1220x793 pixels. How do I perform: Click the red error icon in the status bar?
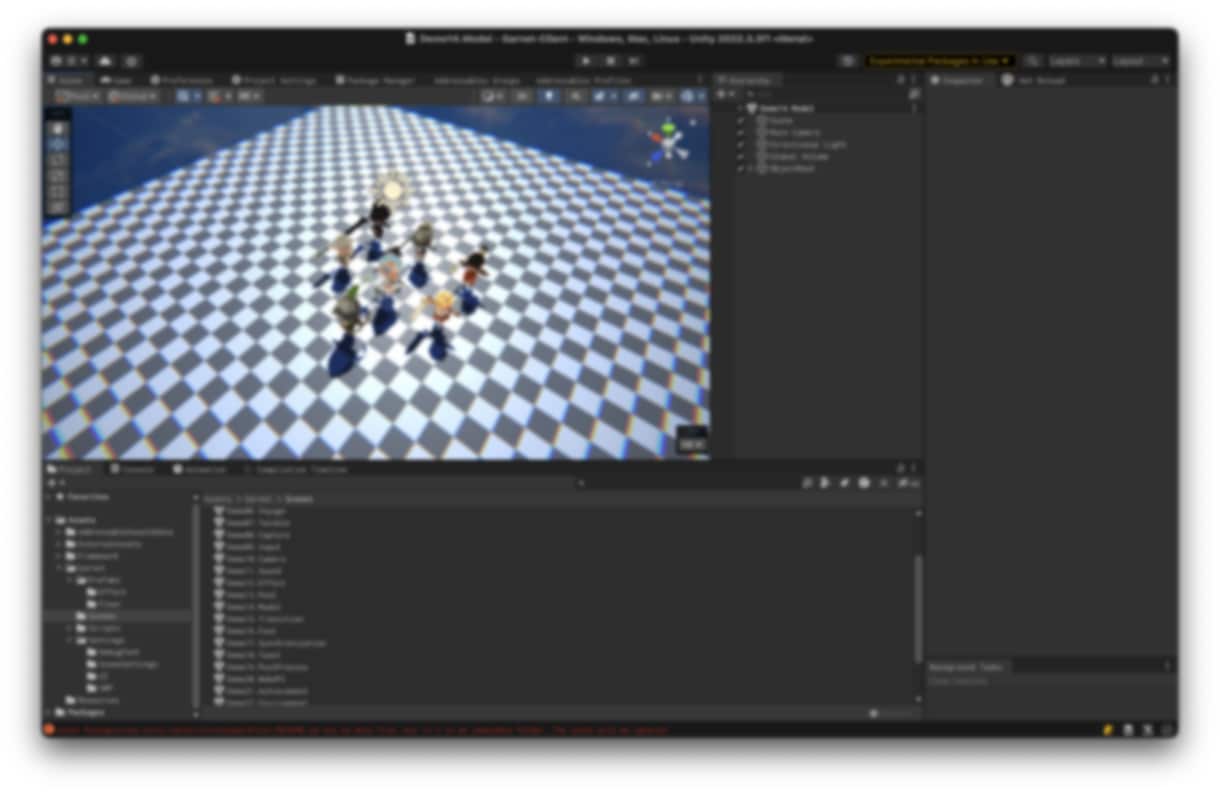click(x=49, y=730)
